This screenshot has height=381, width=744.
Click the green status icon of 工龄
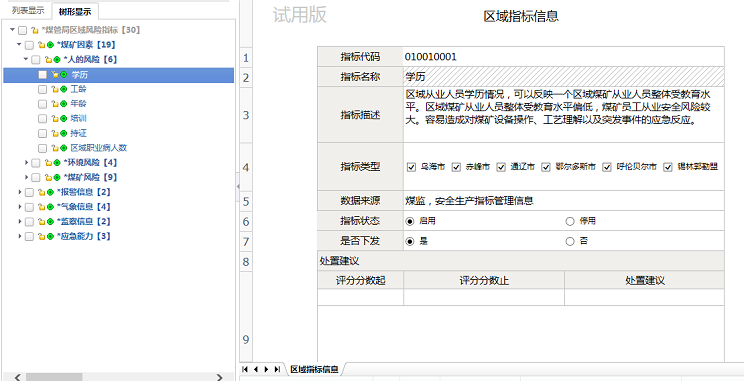point(64,89)
